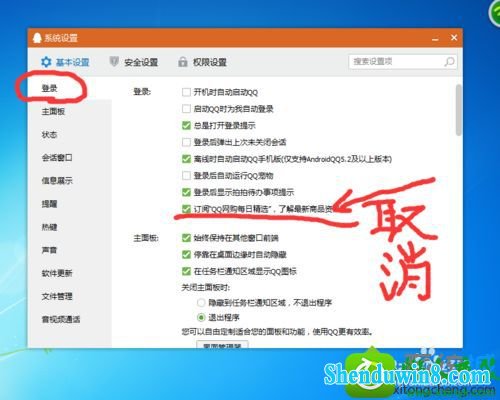Image resolution: width=500 pixels, height=400 pixels.
Task: Uncheck 订阅QQ网购每日精选 checkbox
Action: click(186, 209)
